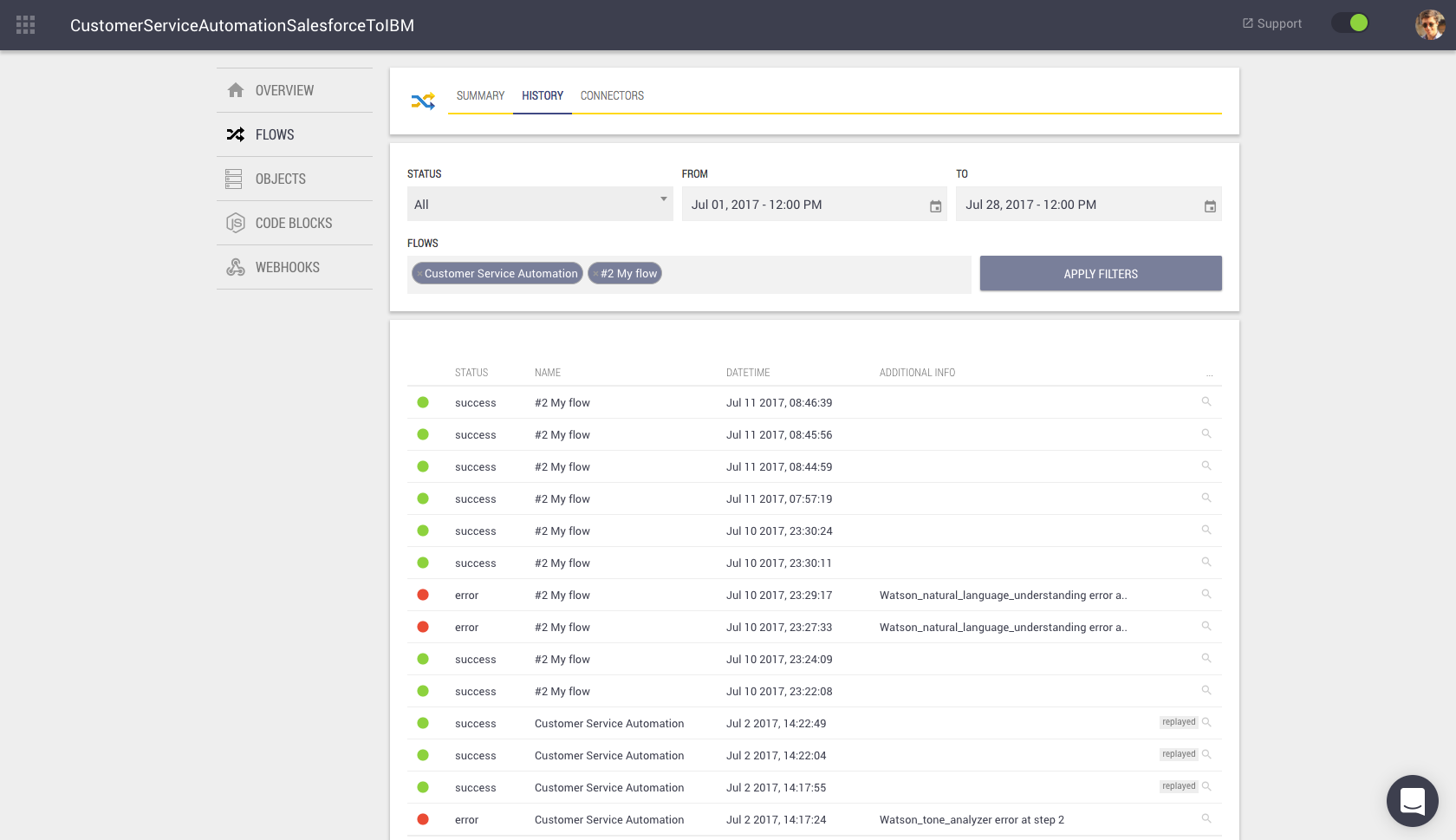Inspect run at Jul 11 2017, 08:45:56

1206,433
